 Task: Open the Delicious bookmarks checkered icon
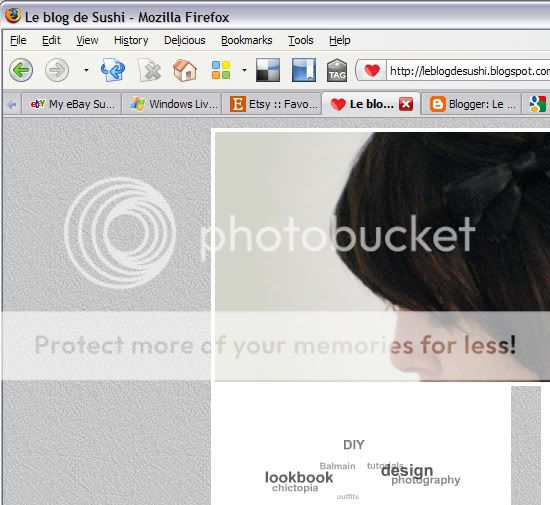point(268,70)
